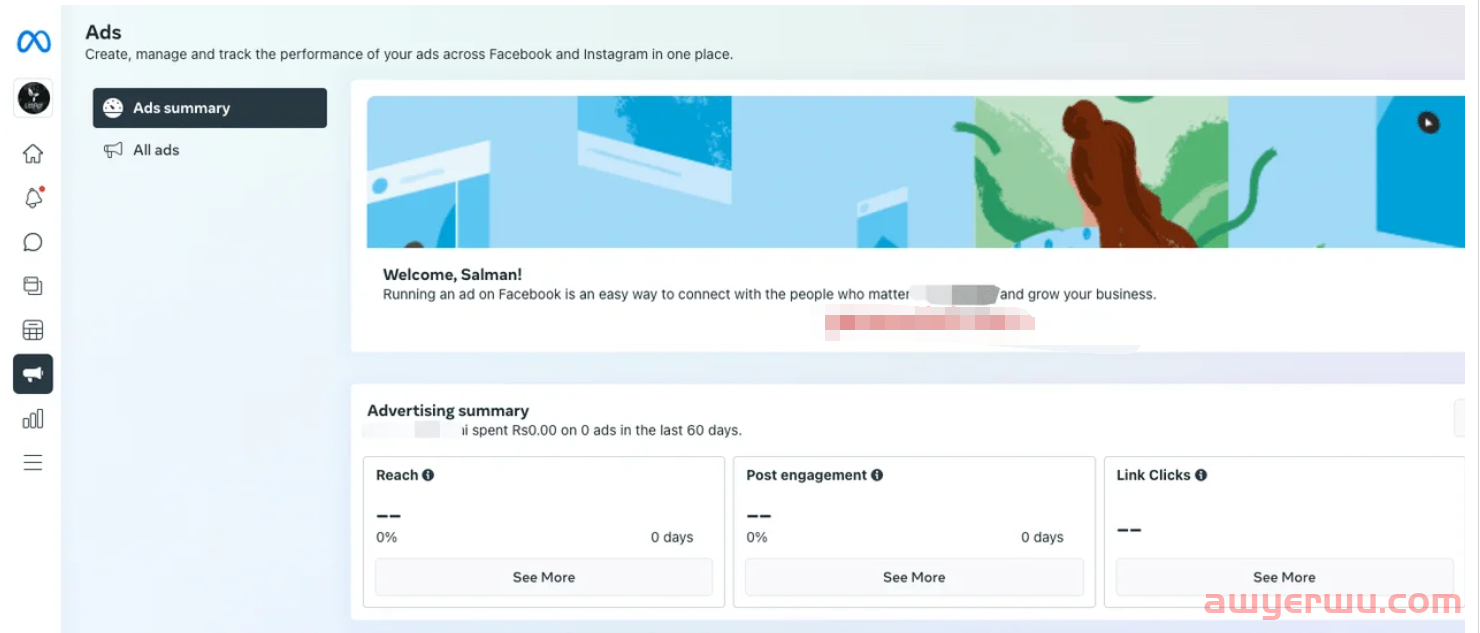This screenshot has height=633, width=1480.
Task: Click the Reach info icon
Action: point(428,475)
